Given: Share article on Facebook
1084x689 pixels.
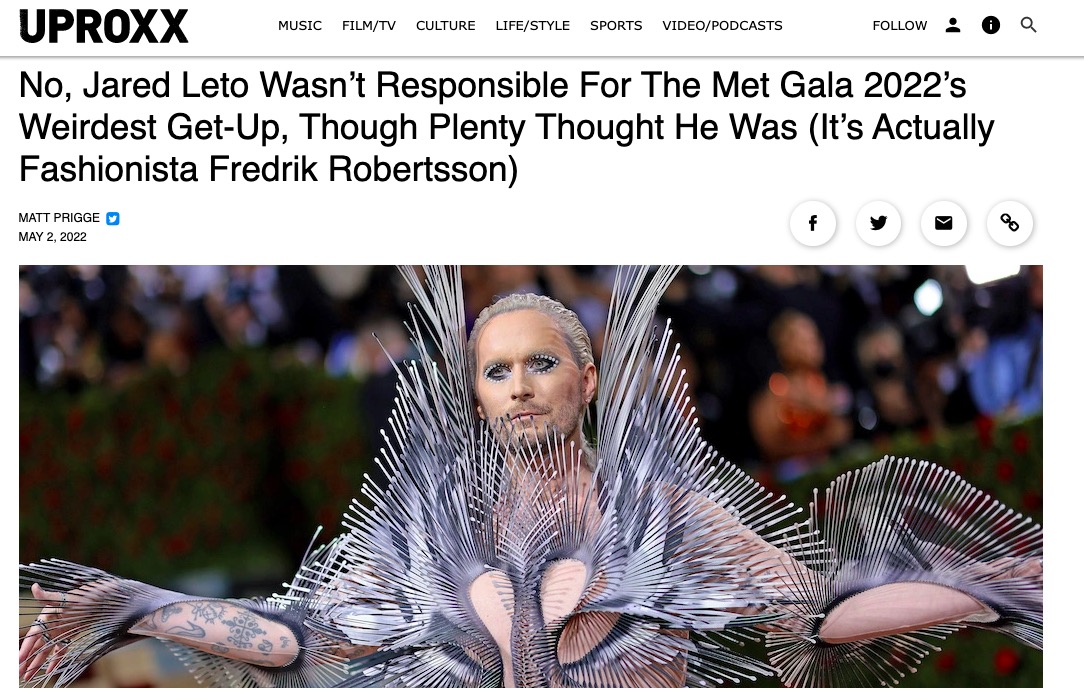Looking at the screenshot, I should click(x=813, y=223).
